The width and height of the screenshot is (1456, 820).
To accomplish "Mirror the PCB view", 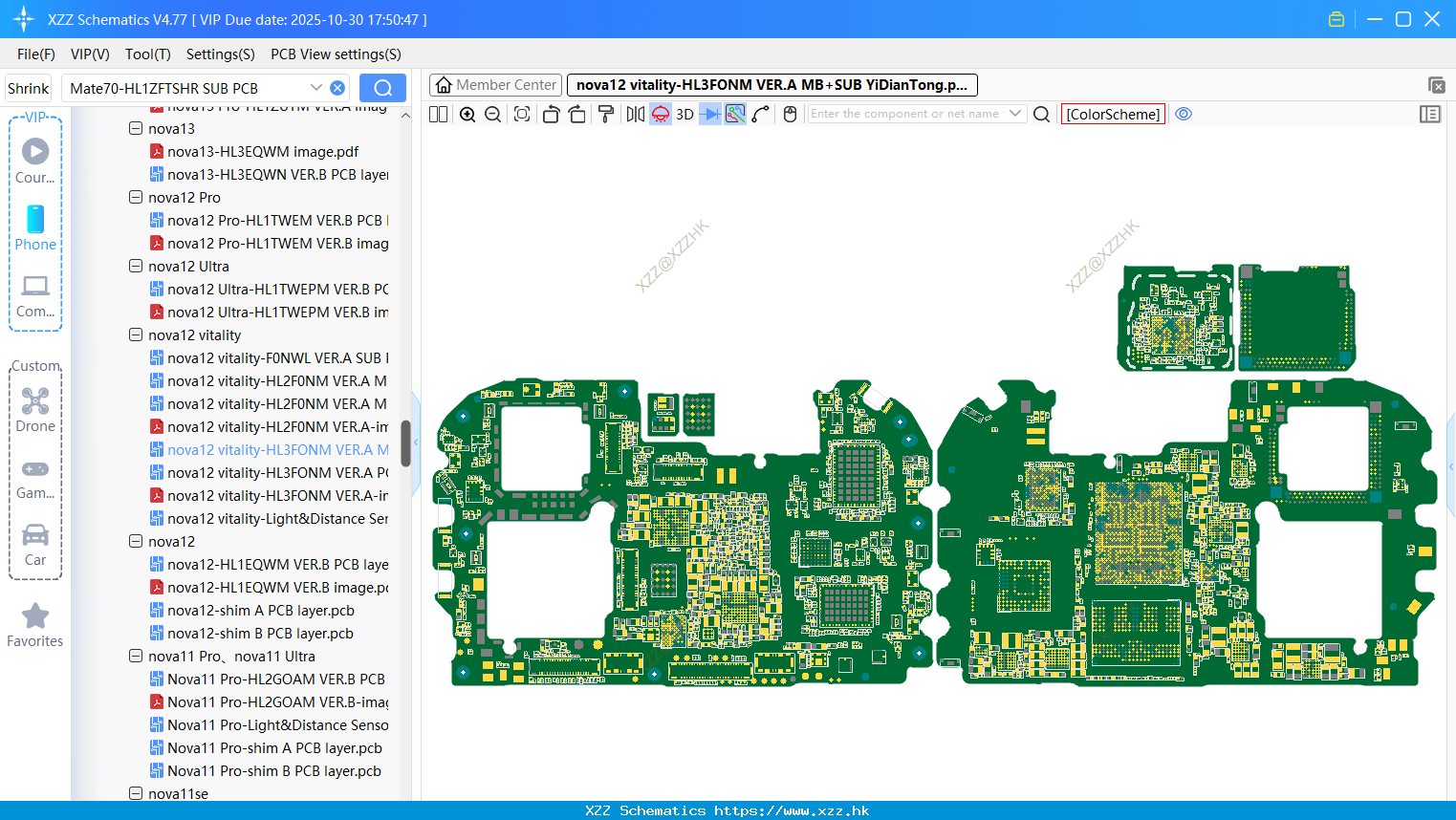I will point(635,114).
